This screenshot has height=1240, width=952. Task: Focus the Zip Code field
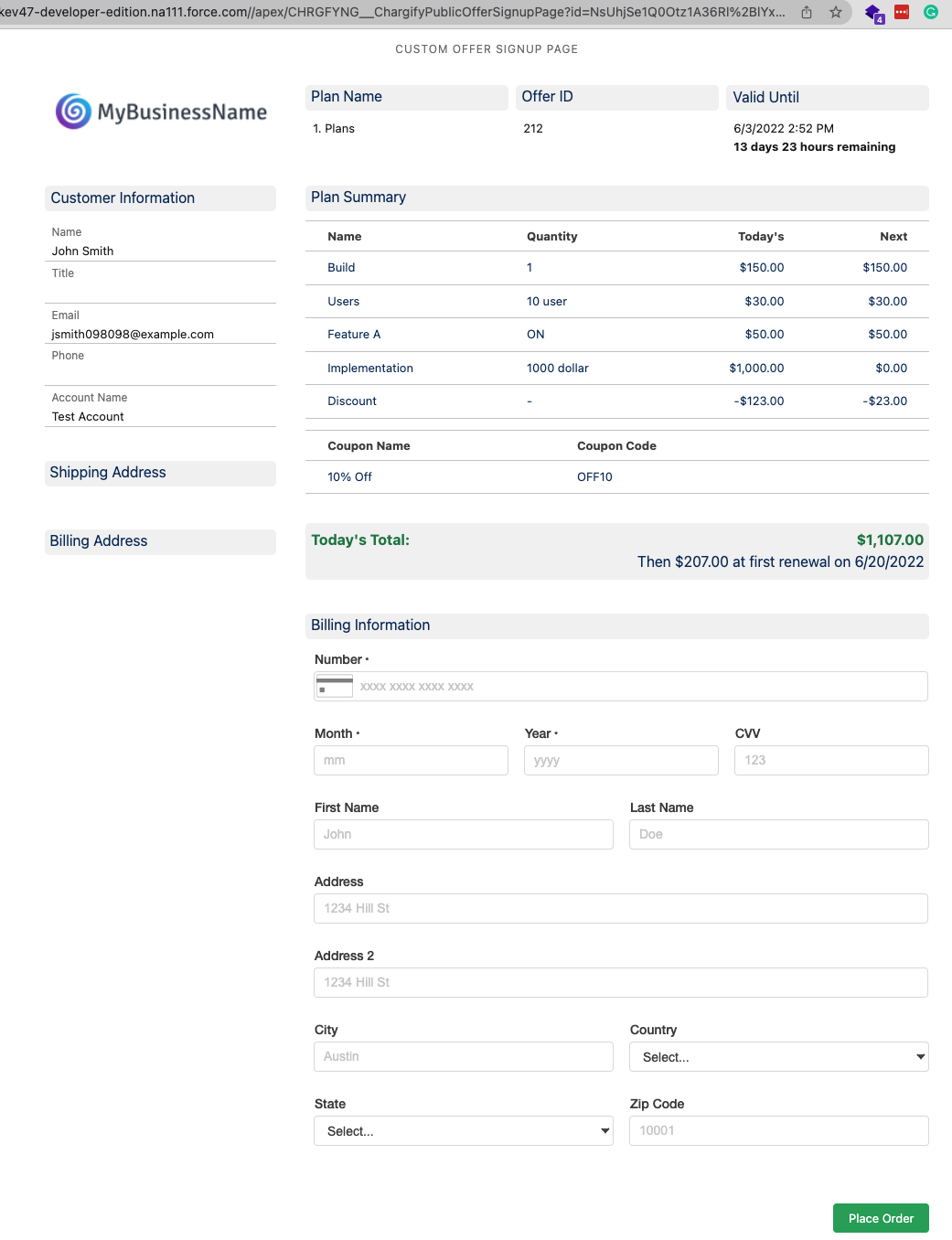778,1130
